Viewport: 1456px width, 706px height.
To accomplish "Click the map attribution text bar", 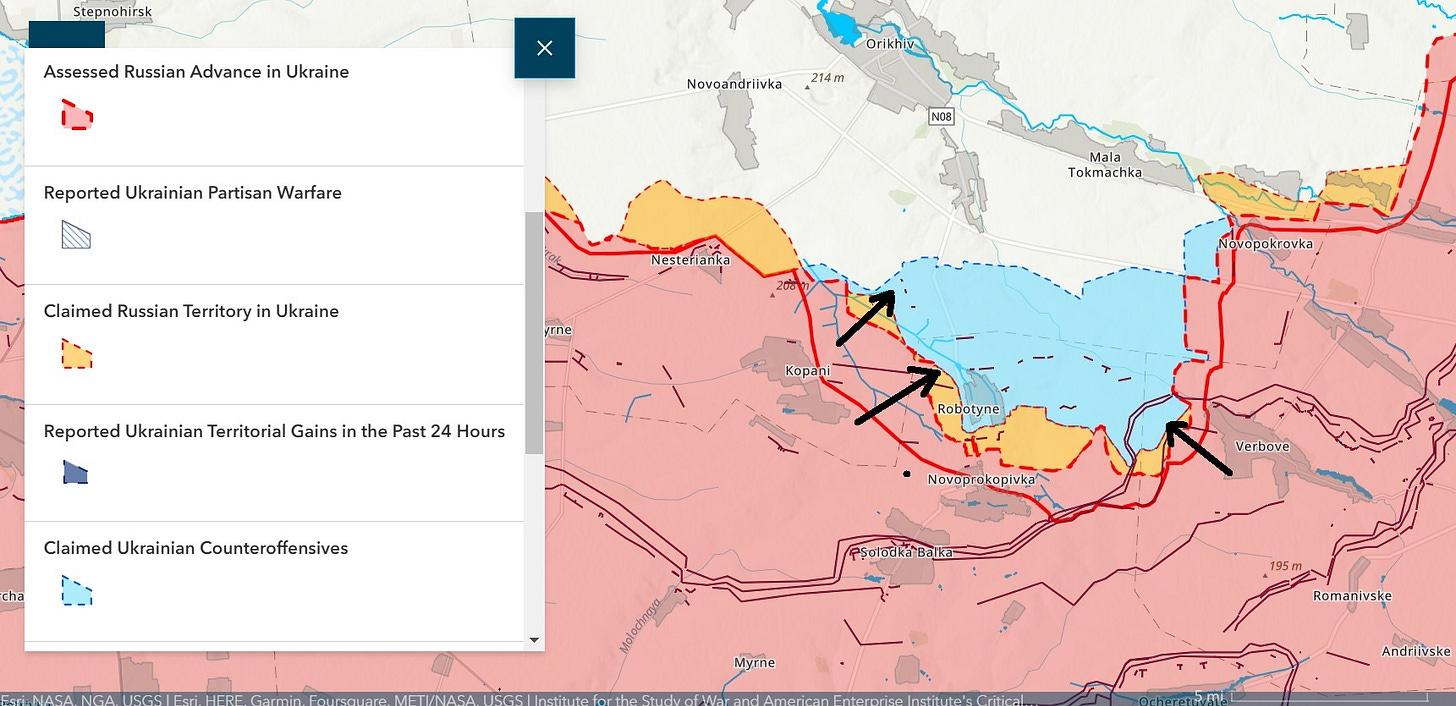I will click(x=512, y=699).
